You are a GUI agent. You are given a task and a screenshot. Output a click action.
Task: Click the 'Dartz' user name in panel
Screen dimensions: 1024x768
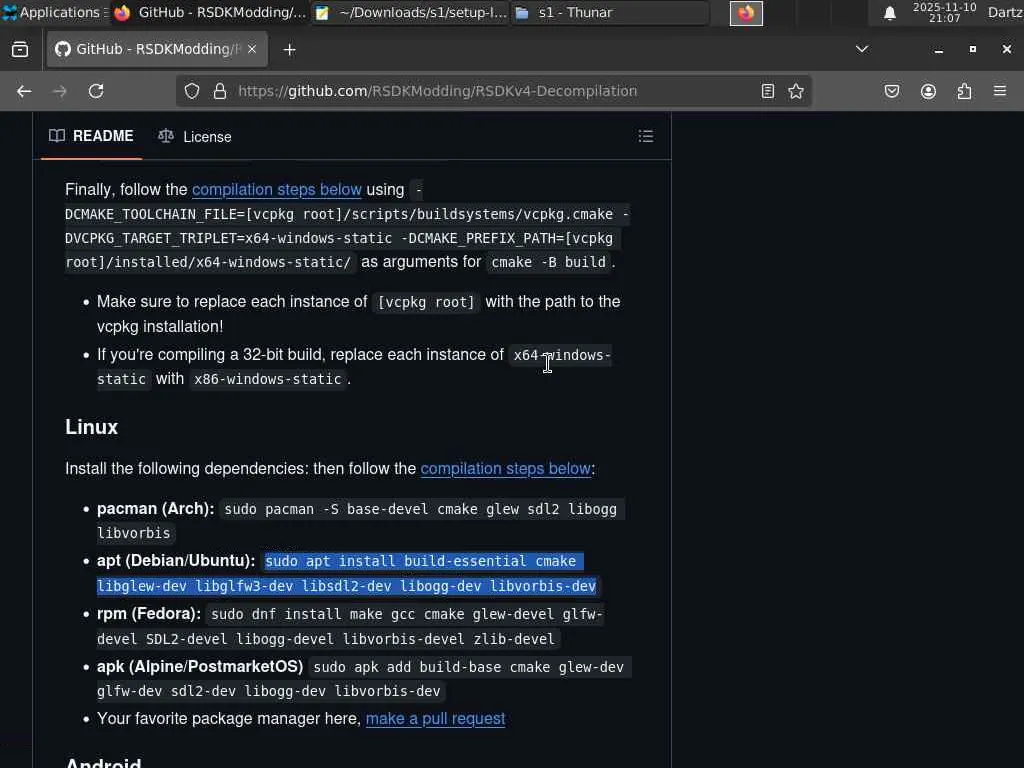pos(1005,12)
